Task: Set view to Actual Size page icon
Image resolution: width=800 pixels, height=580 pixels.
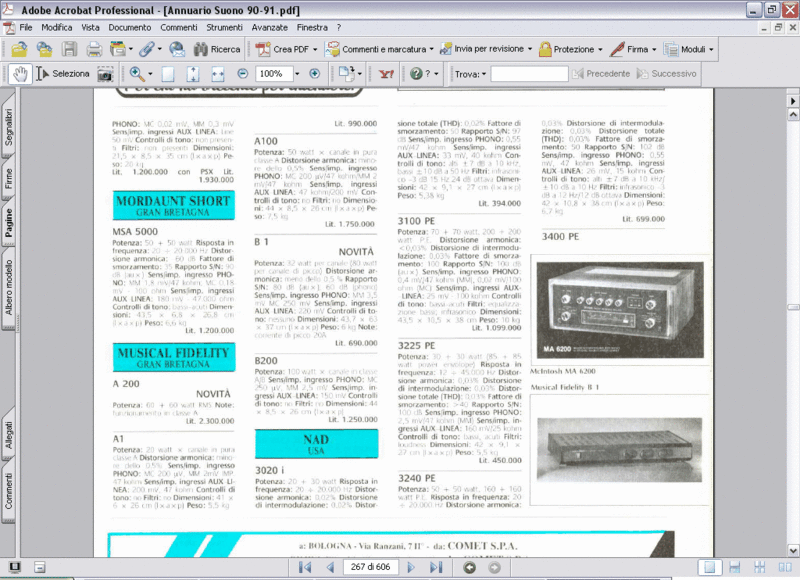Action: (168, 74)
